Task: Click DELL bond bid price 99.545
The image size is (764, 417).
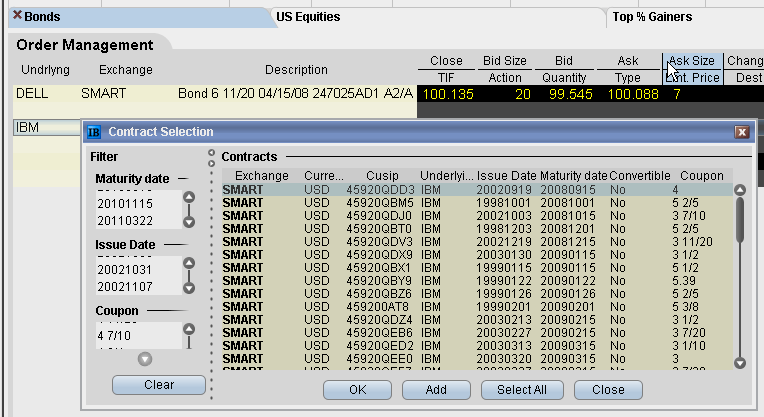Action: click(x=571, y=94)
